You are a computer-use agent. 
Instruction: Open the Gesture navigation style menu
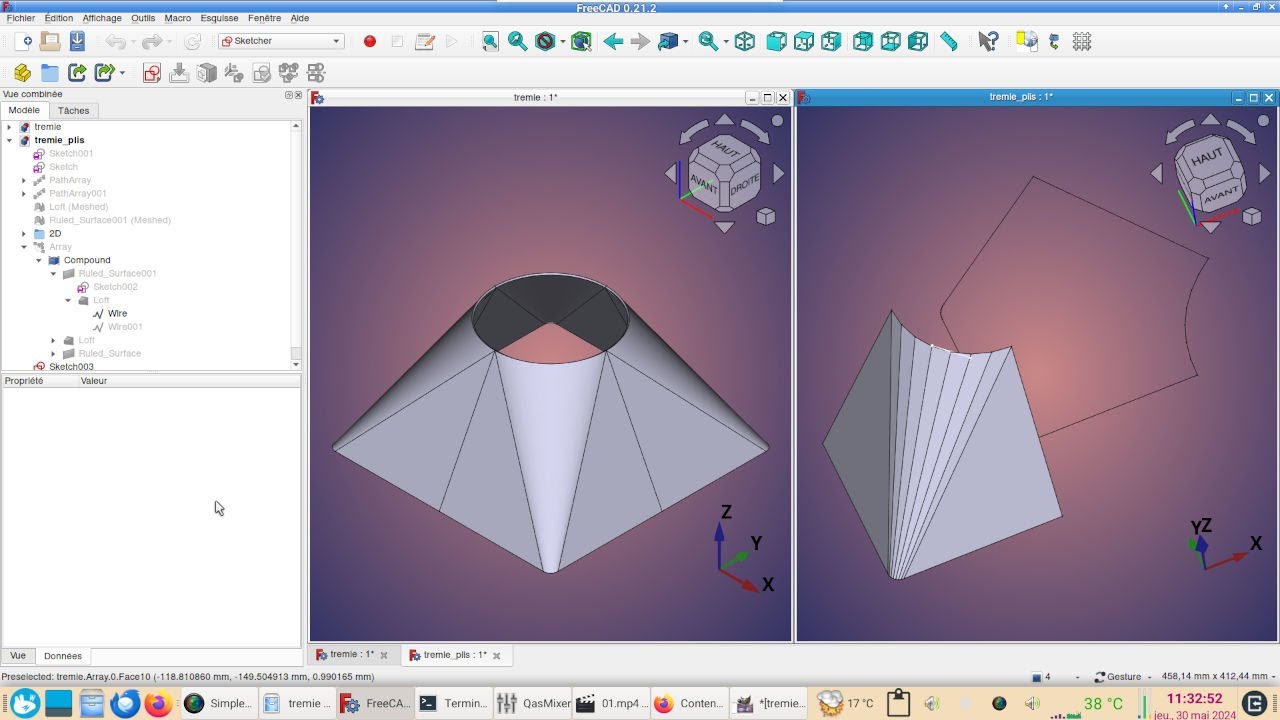click(x=1124, y=677)
